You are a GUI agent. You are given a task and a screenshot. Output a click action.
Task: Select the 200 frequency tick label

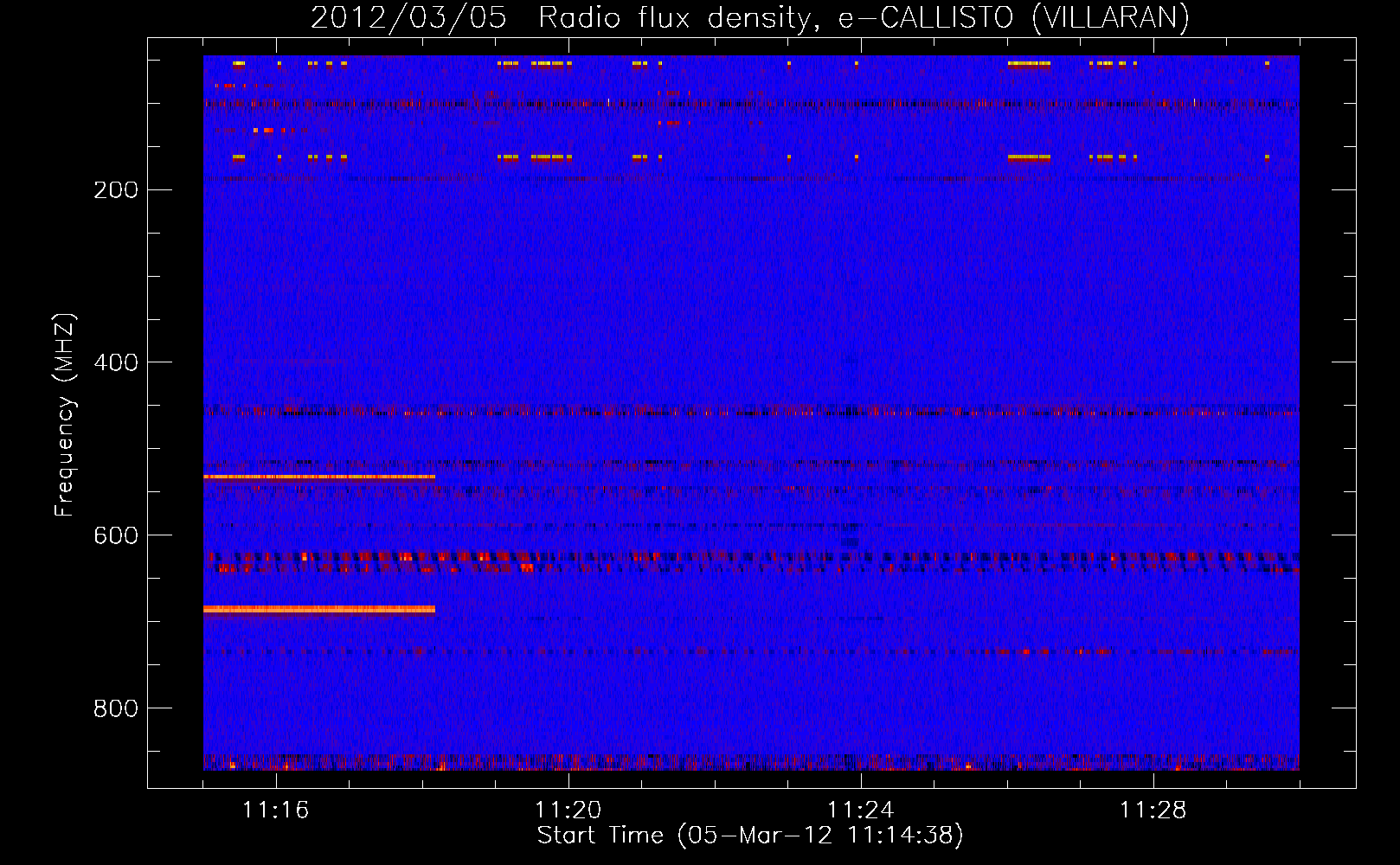[116, 190]
